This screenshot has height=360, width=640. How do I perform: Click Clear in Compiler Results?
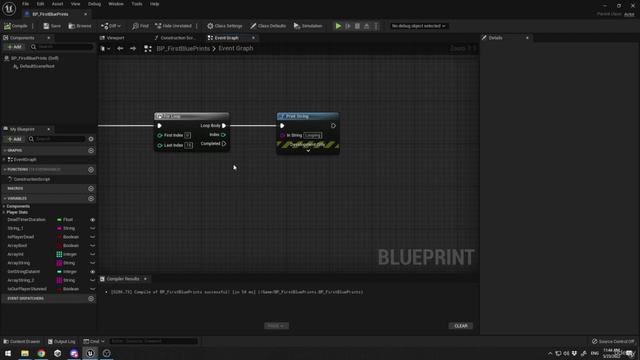[461, 326]
